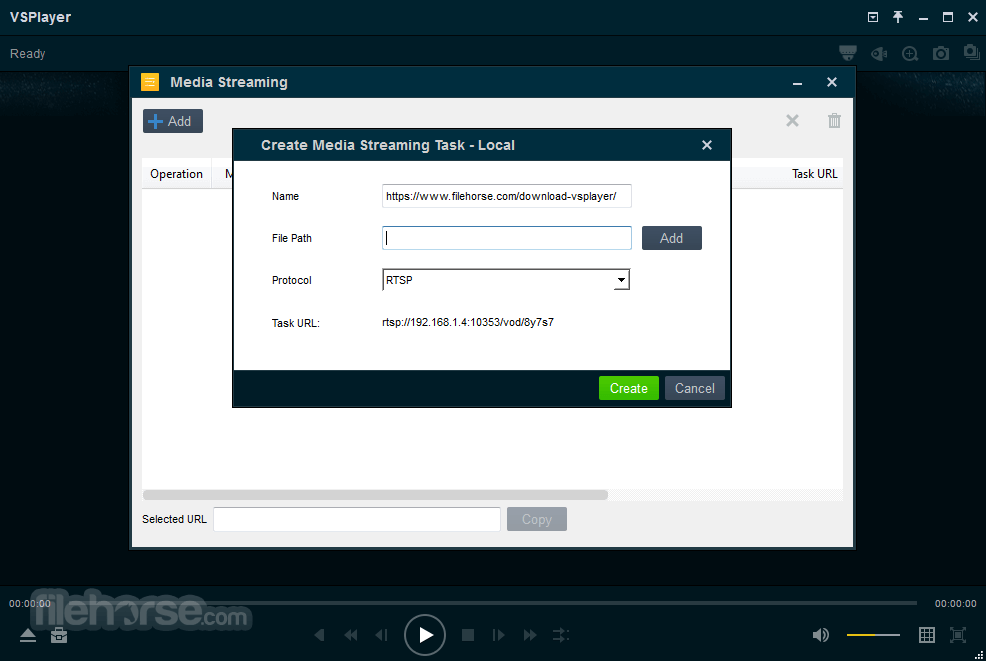
Task: Activate the digital zoom magnifier icon
Action: (910, 54)
